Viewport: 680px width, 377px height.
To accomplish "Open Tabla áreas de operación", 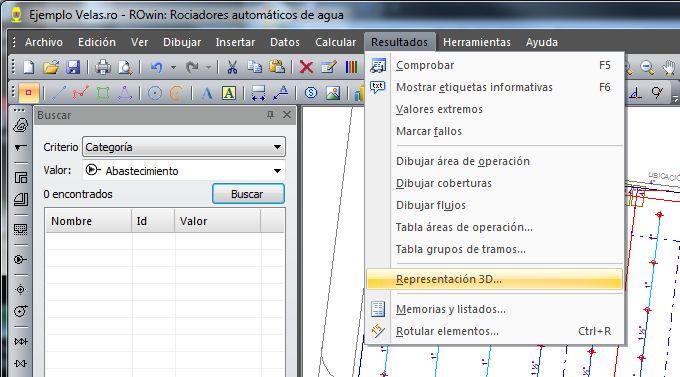I will pos(494,227).
